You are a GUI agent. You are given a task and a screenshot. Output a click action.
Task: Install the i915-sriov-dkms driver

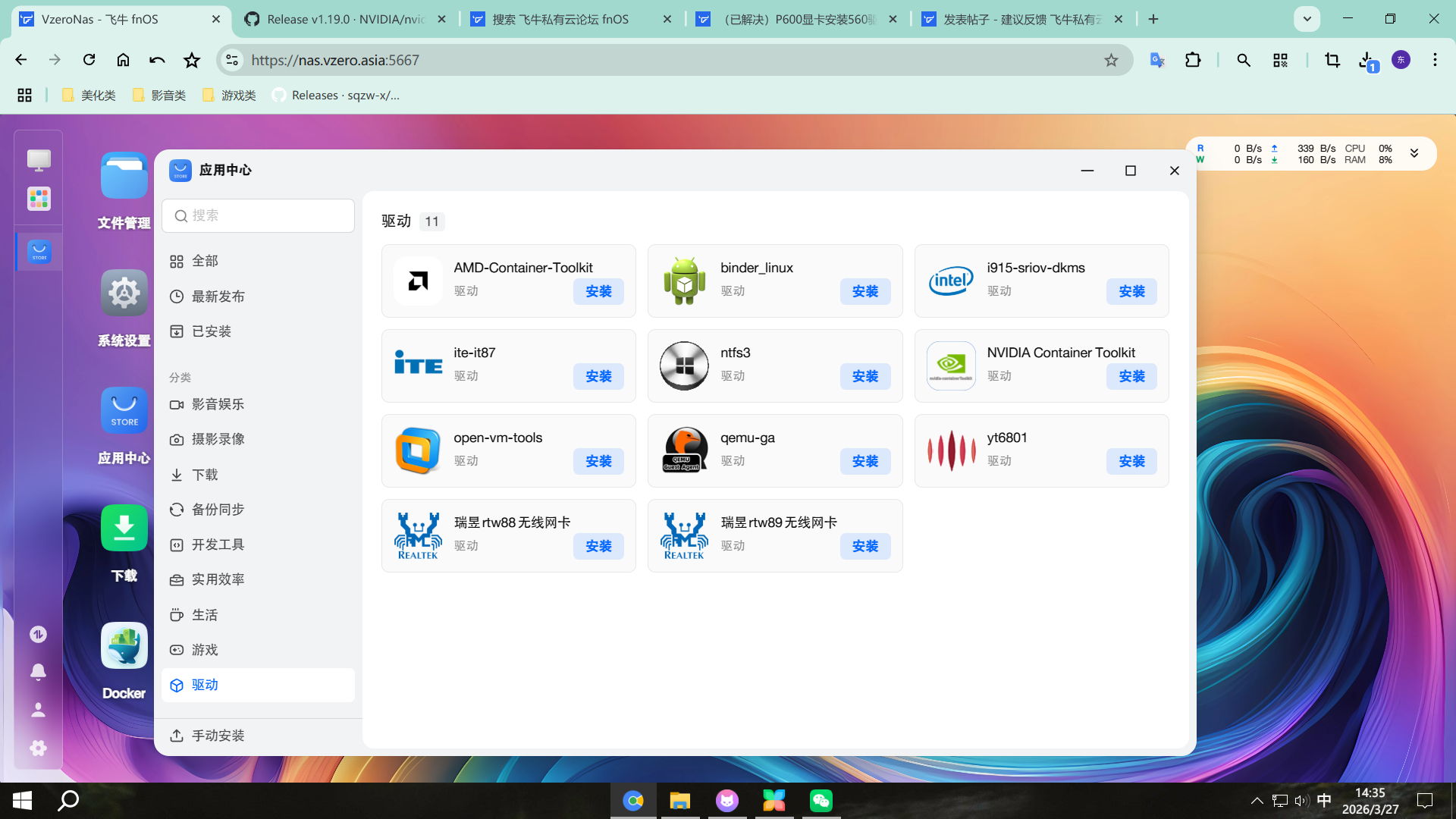(x=1131, y=291)
